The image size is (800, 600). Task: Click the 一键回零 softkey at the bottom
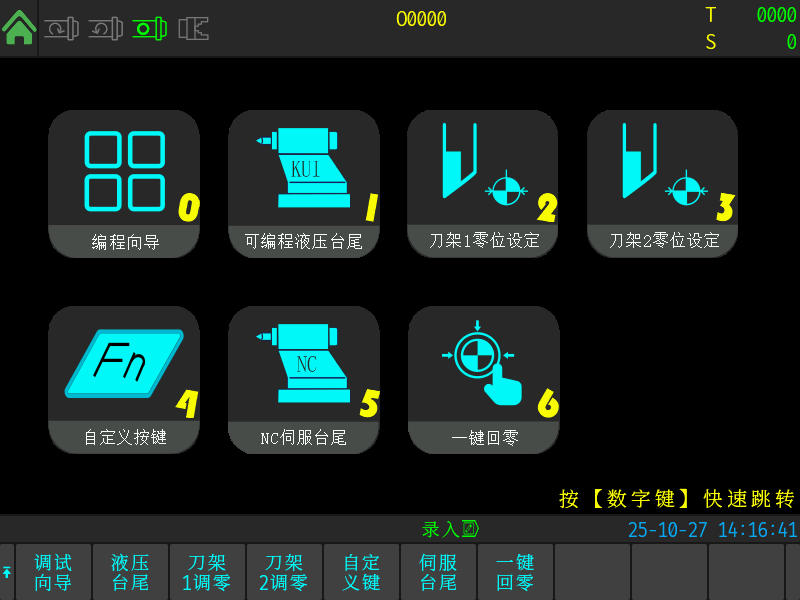tap(515, 572)
